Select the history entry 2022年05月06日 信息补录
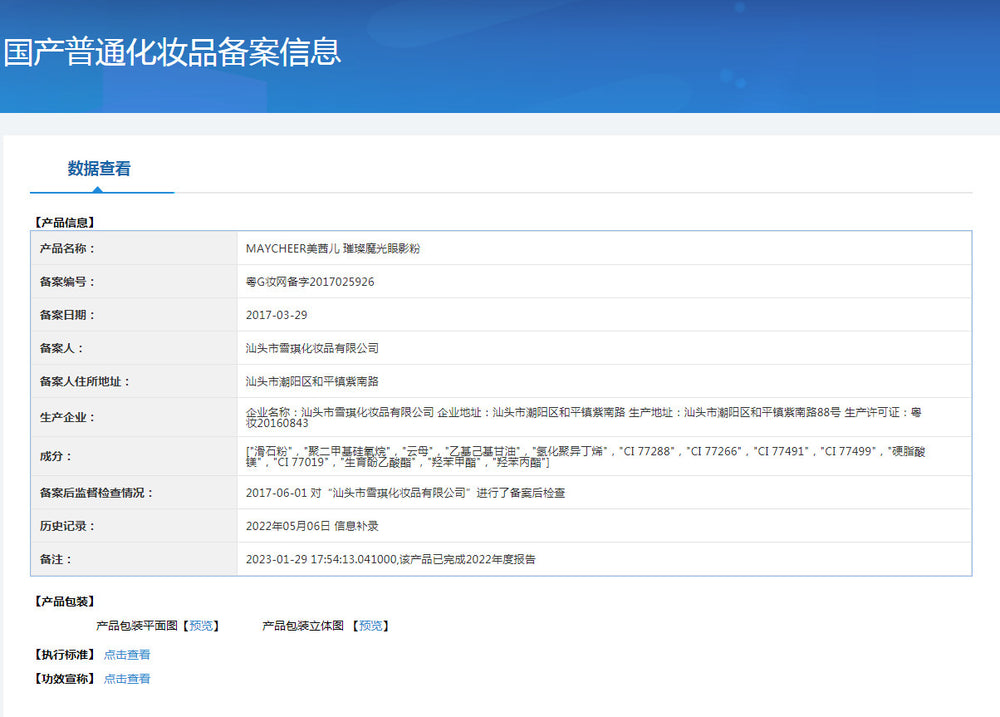The image size is (1000, 717). point(312,526)
